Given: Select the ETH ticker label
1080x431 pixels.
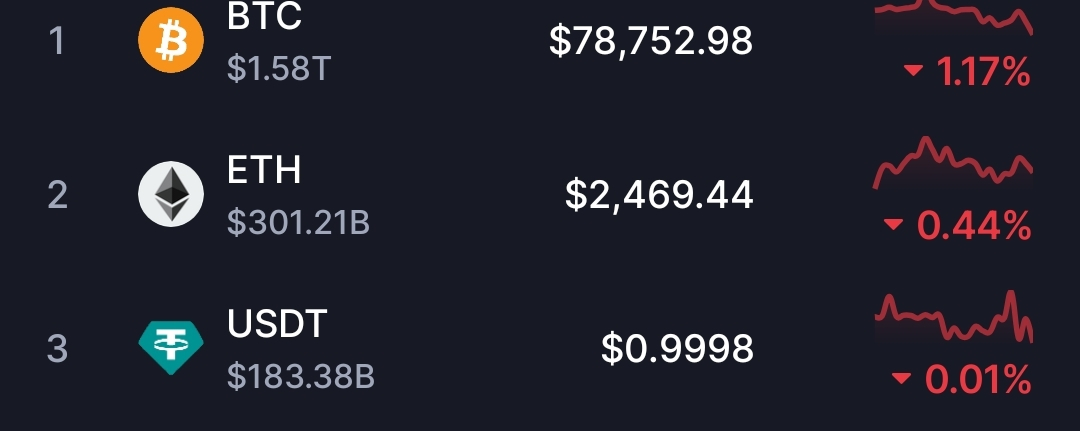Looking at the screenshot, I should (x=264, y=170).
